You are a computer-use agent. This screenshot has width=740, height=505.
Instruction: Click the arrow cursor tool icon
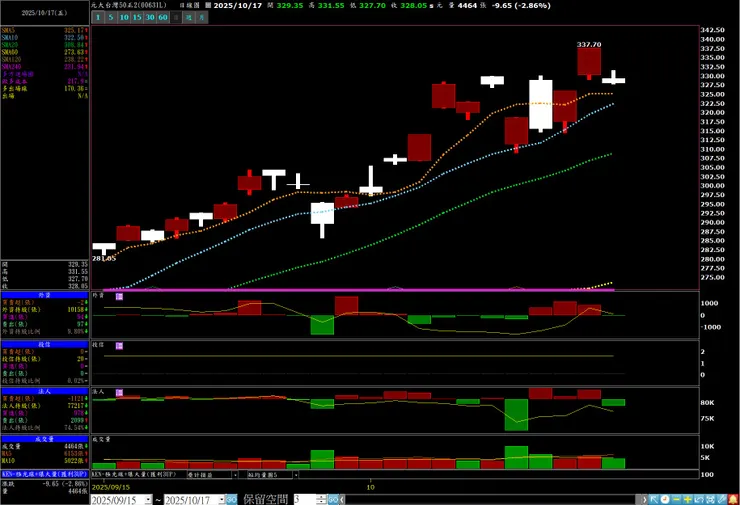pos(654,499)
